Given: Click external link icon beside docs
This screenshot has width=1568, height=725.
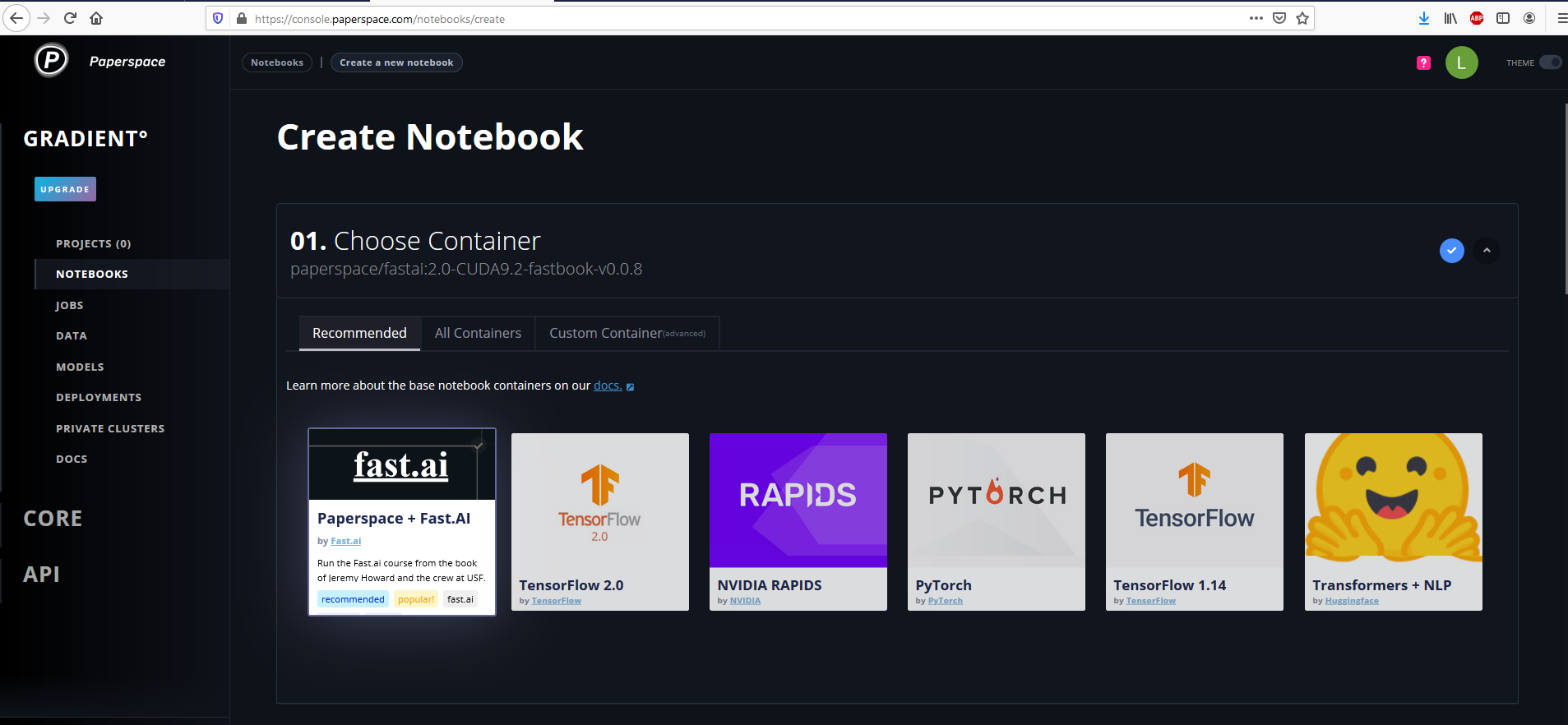Looking at the screenshot, I should [x=631, y=387].
